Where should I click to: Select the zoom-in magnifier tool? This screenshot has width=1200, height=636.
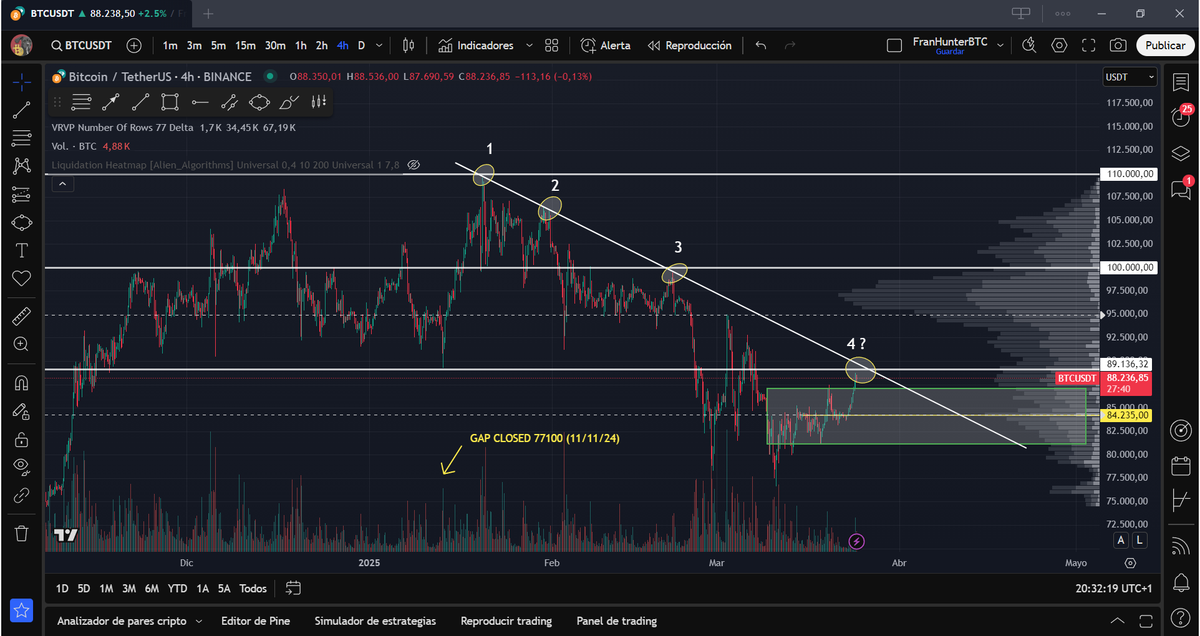(x=21, y=344)
